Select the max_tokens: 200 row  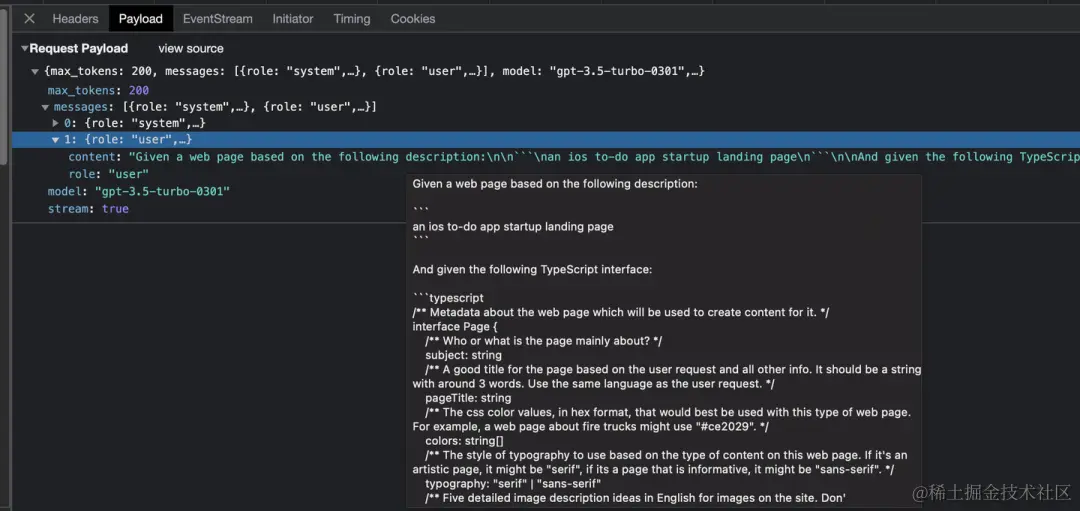(98, 90)
